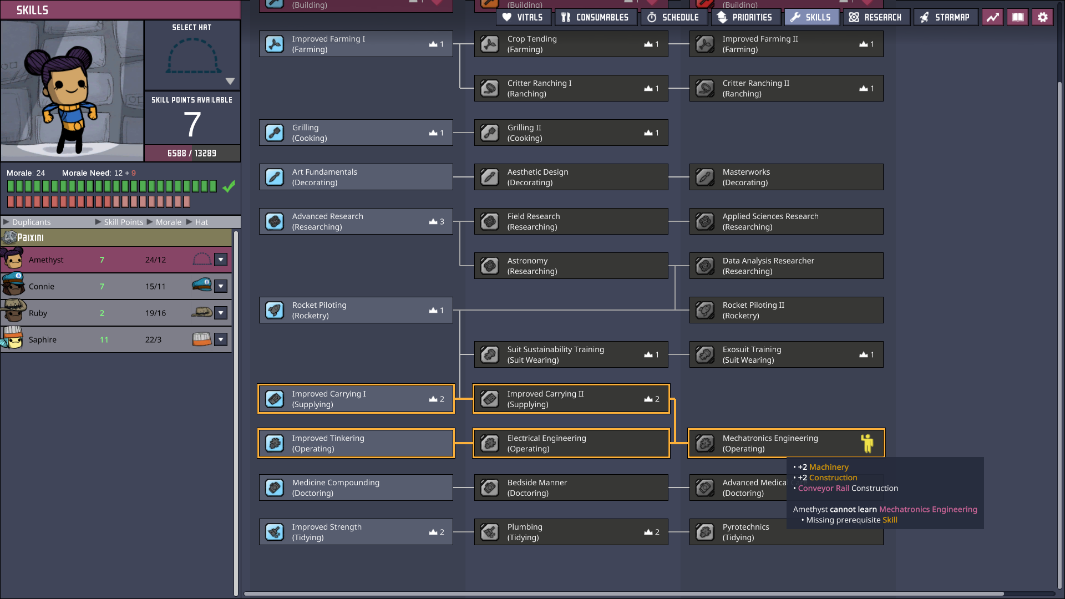Click Improved Carrying II skill icon

click(490, 399)
